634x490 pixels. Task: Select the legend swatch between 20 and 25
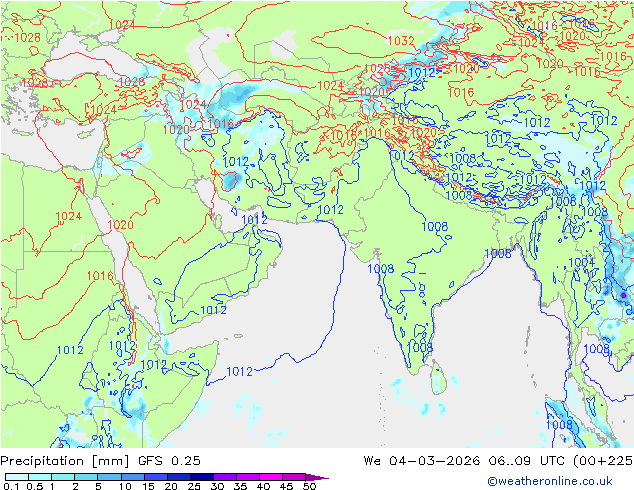click(178, 477)
